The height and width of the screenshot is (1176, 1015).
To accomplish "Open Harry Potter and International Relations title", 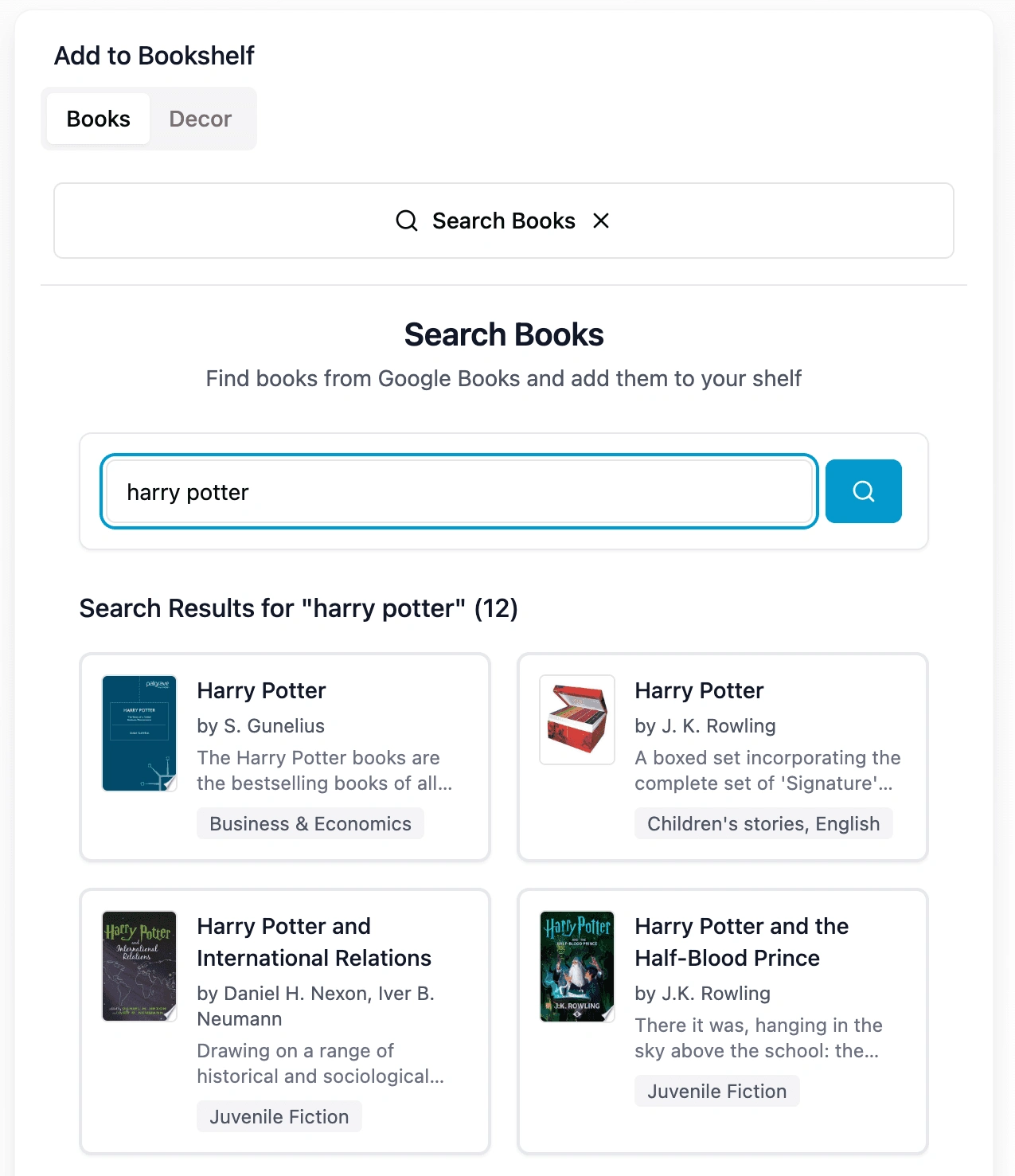I will tap(314, 942).
